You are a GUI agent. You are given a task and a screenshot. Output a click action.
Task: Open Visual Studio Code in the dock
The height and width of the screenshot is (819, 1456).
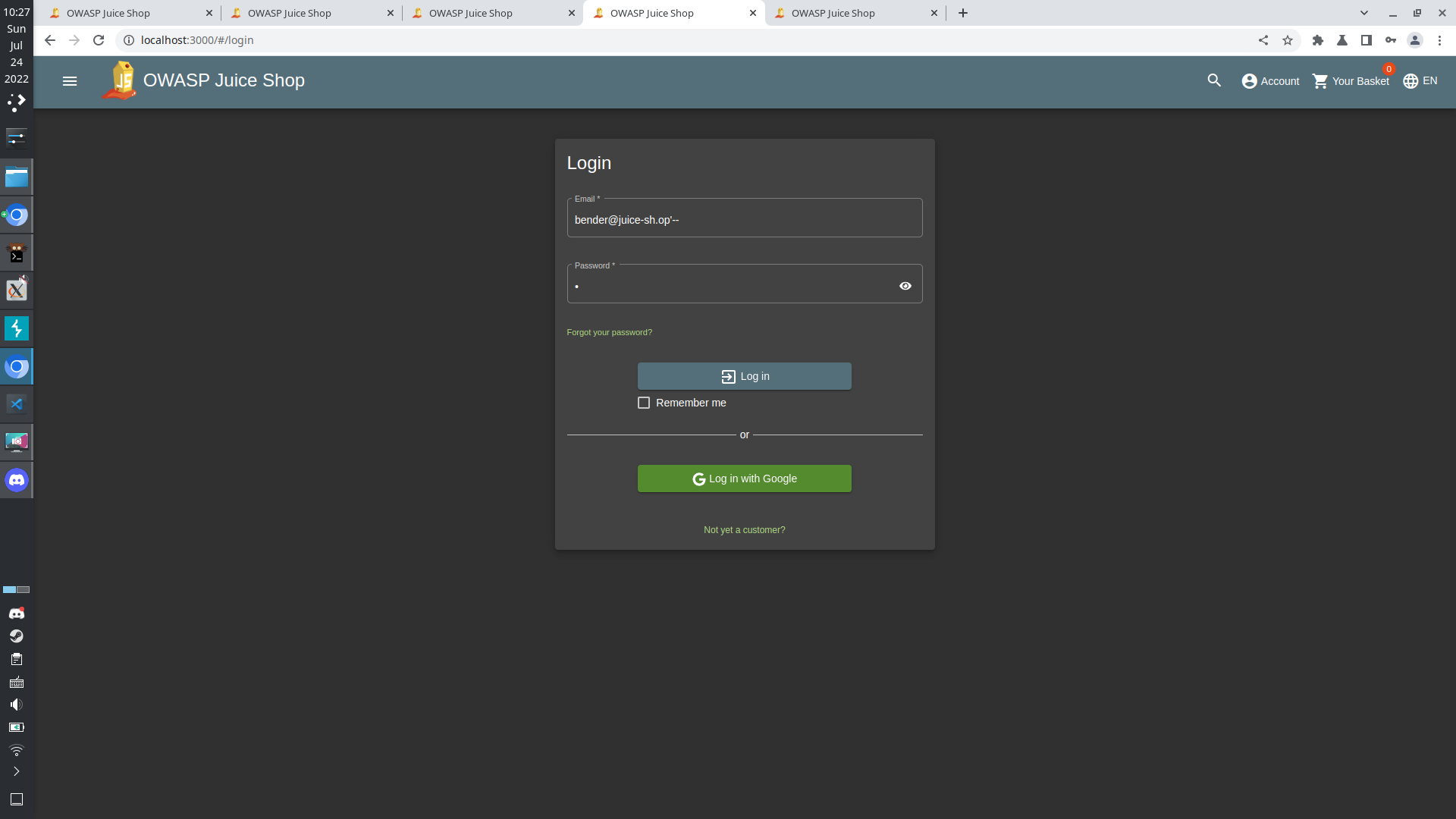[17, 404]
